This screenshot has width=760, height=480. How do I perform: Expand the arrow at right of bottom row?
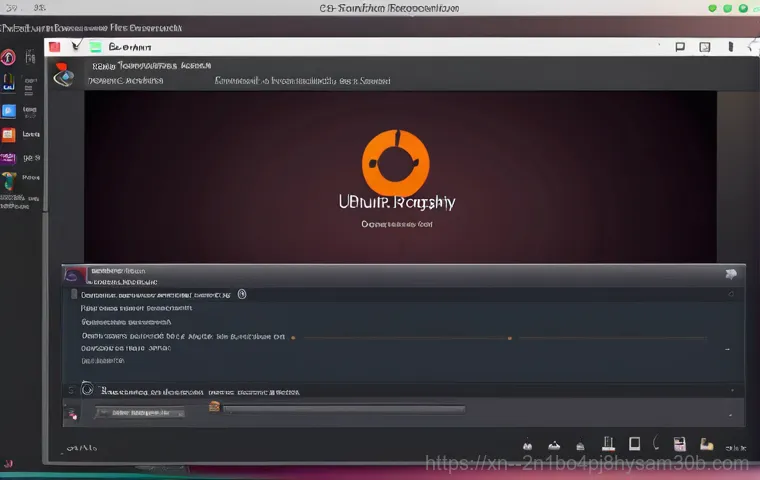pyautogui.click(x=730, y=416)
